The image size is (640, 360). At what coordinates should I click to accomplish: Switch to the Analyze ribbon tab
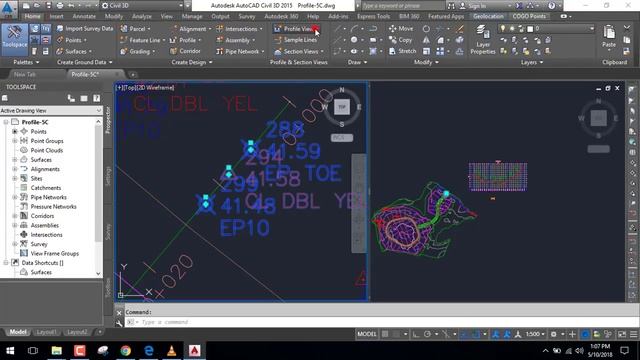pos(142,16)
